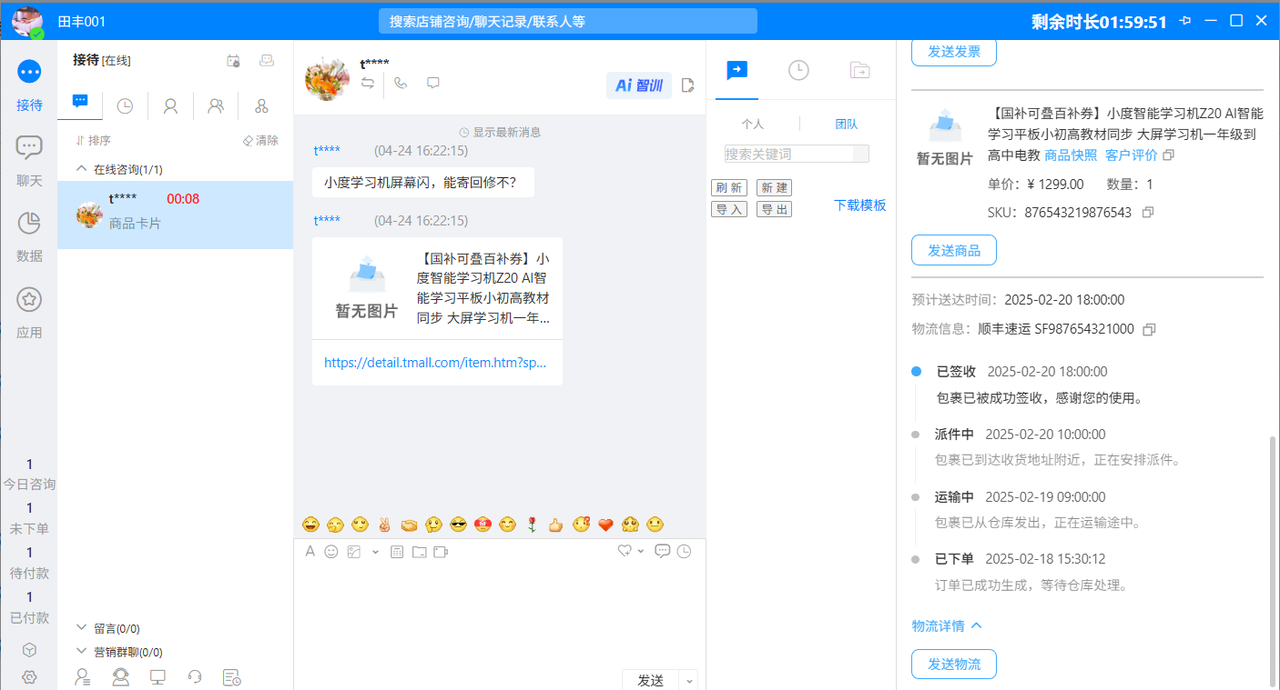Click the 搜索关键词 search field
The height and width of the screenshot is (690, 1280).
pos(796,154)
